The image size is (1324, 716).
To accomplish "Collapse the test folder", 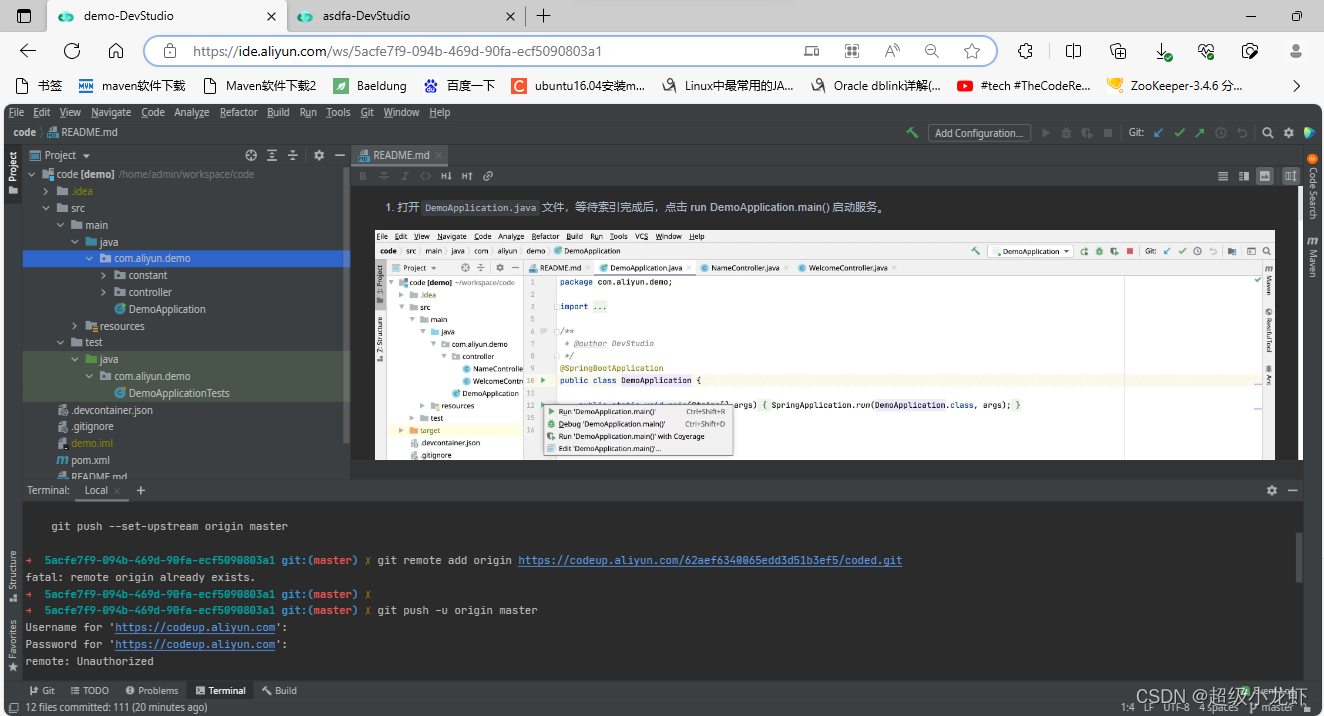I will pyautogui.click(x=61, y=342).
